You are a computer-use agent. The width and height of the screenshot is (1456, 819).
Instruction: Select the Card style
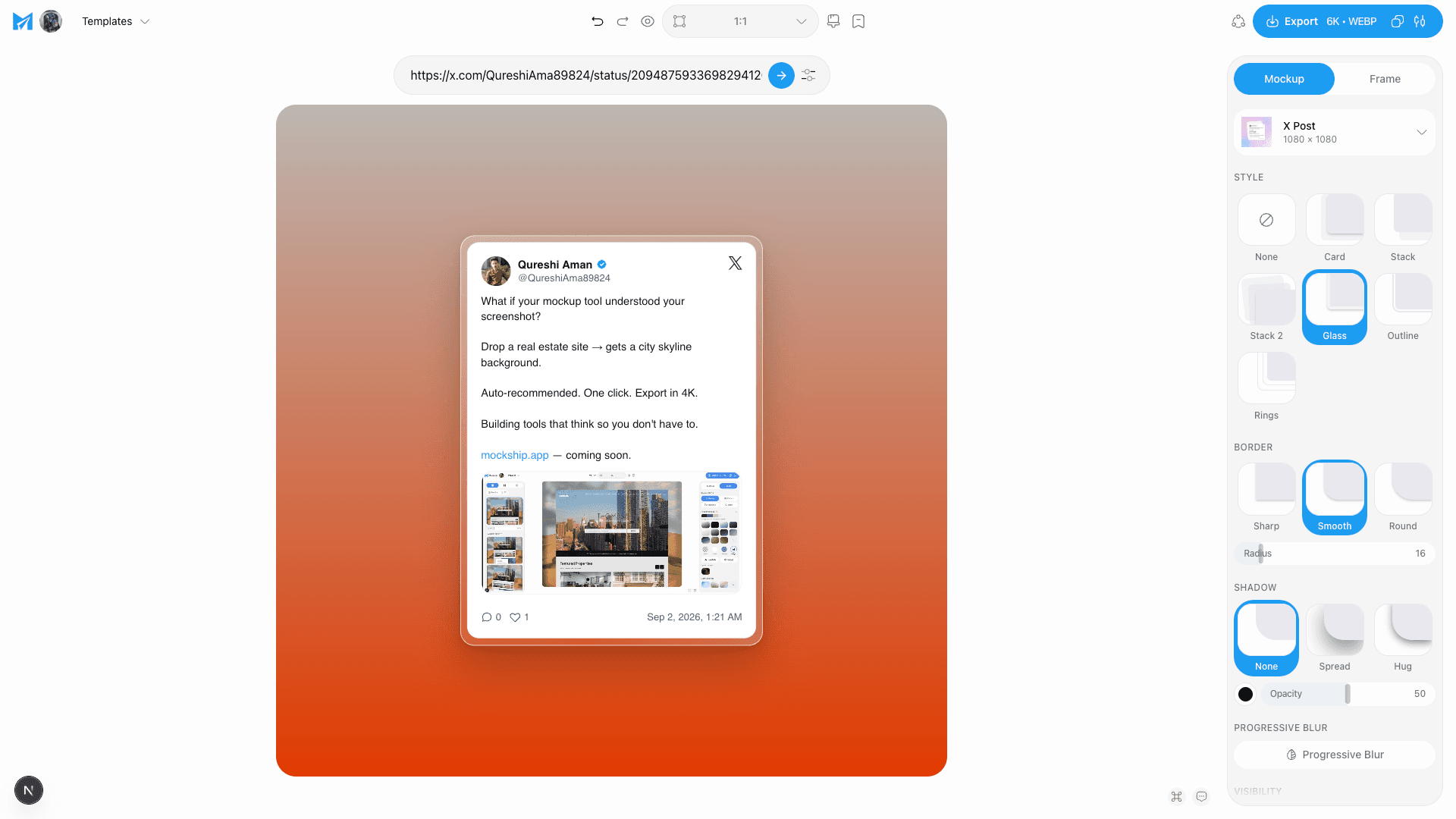click(1335, 228)
